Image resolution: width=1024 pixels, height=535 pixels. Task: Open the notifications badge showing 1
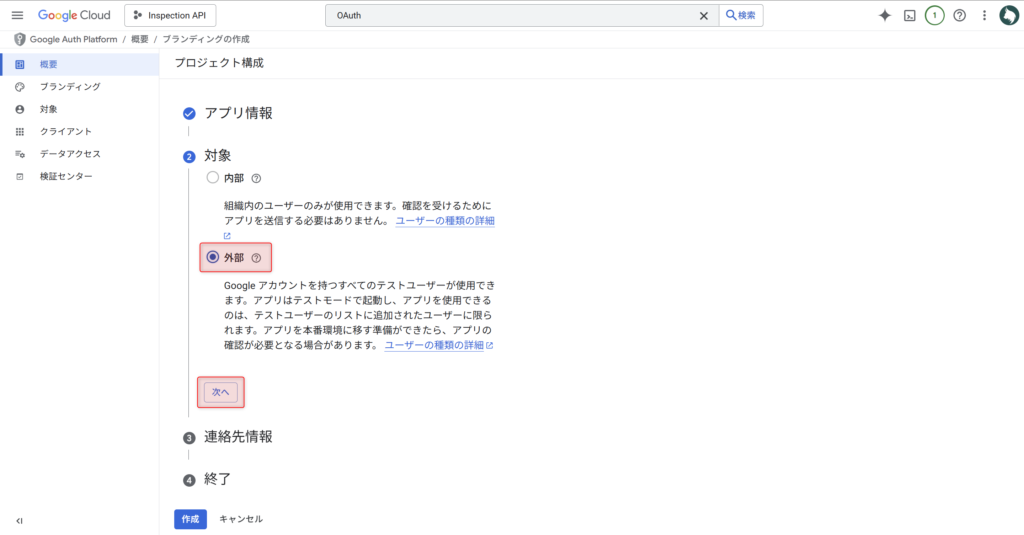click(934, 16)
